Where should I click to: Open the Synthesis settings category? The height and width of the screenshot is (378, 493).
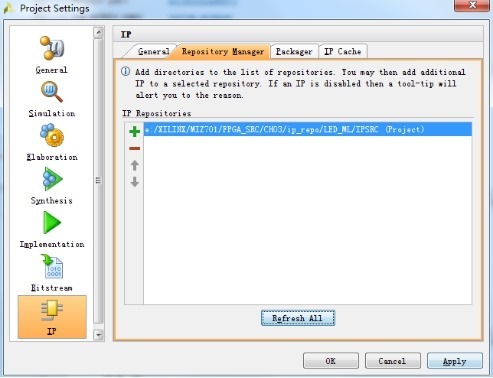(x=52, y=186)
